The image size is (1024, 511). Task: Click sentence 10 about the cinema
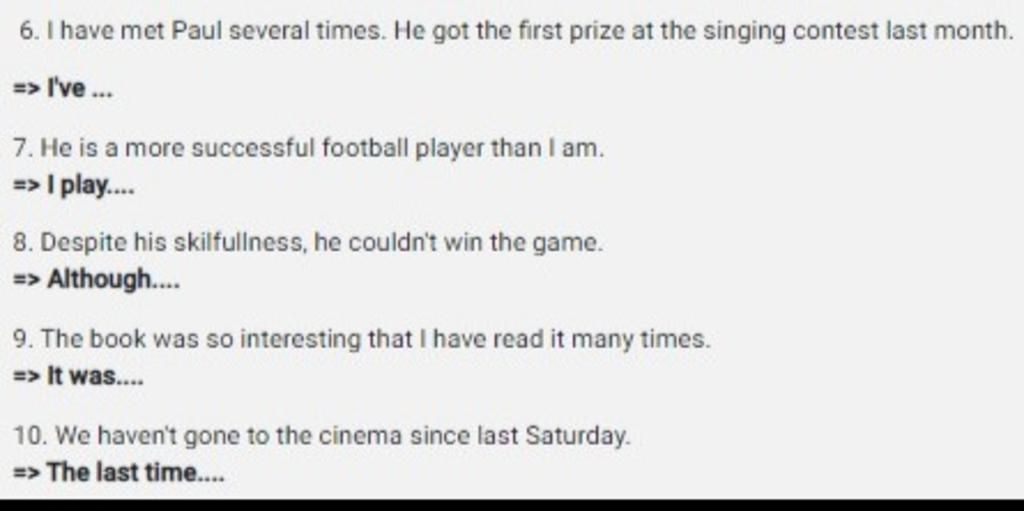point(322,436)
